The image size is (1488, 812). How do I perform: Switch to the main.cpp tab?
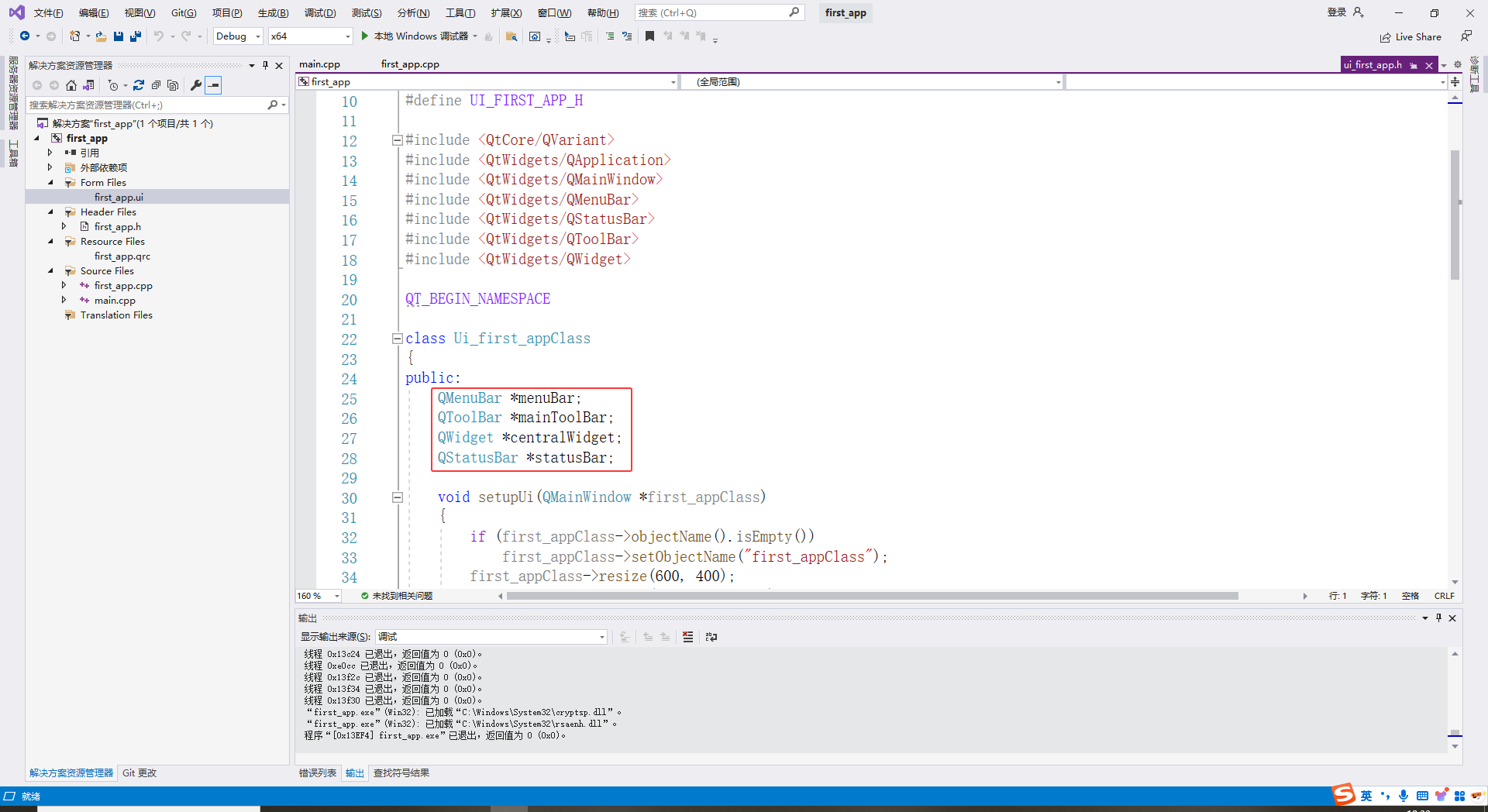click(320, 64)
